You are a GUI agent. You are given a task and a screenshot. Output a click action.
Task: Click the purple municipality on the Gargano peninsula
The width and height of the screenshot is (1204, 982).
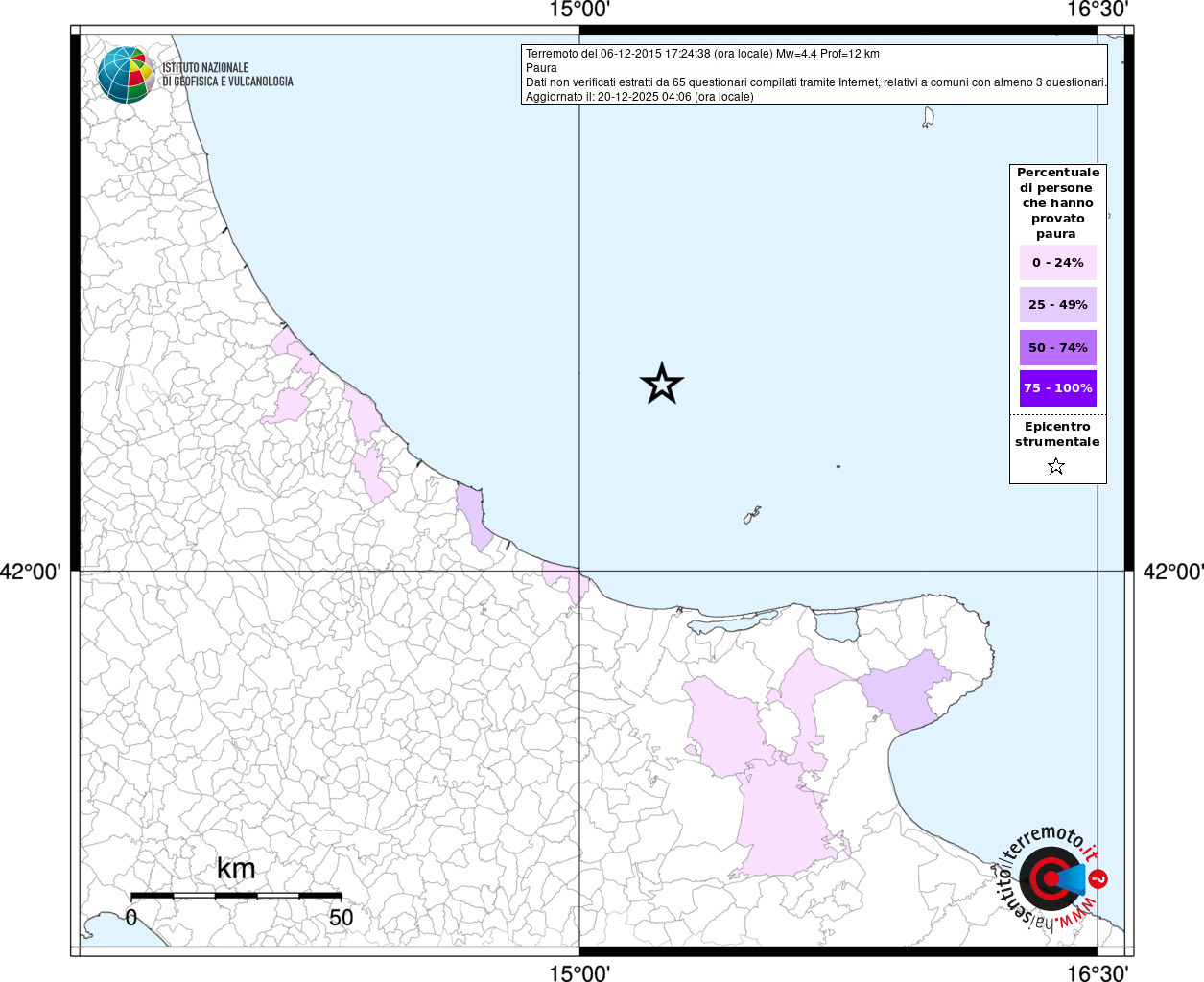pos(904,690)
